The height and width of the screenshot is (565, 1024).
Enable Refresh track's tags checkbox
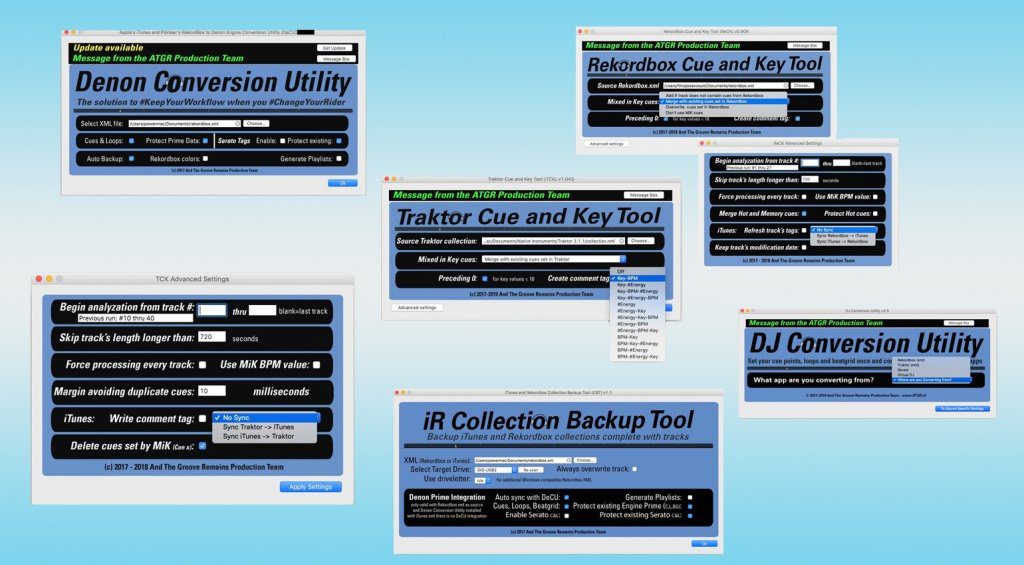point(804,231)
